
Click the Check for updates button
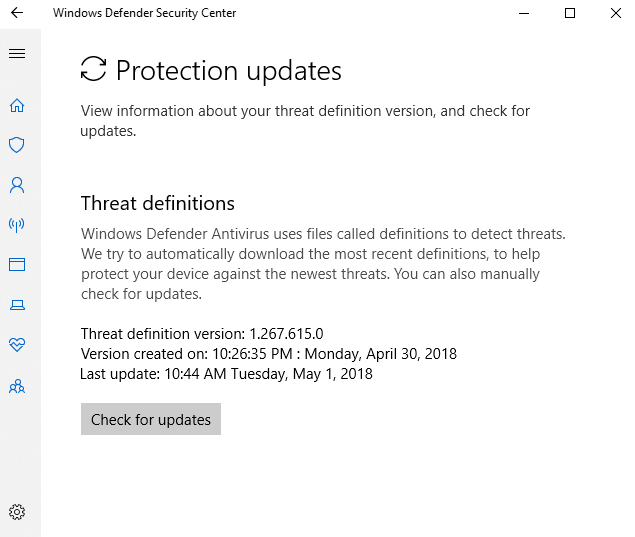pos(151,420)
